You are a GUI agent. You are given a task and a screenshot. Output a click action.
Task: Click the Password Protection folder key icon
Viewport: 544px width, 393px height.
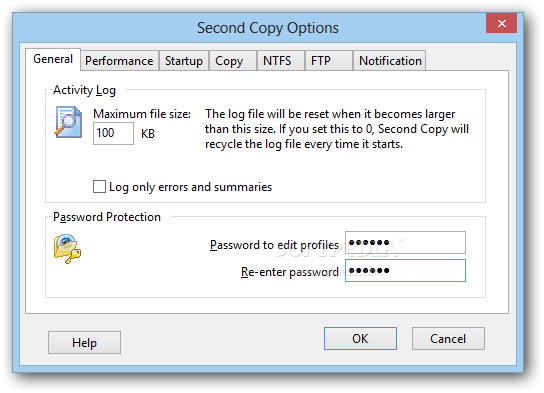coord(67,248)
